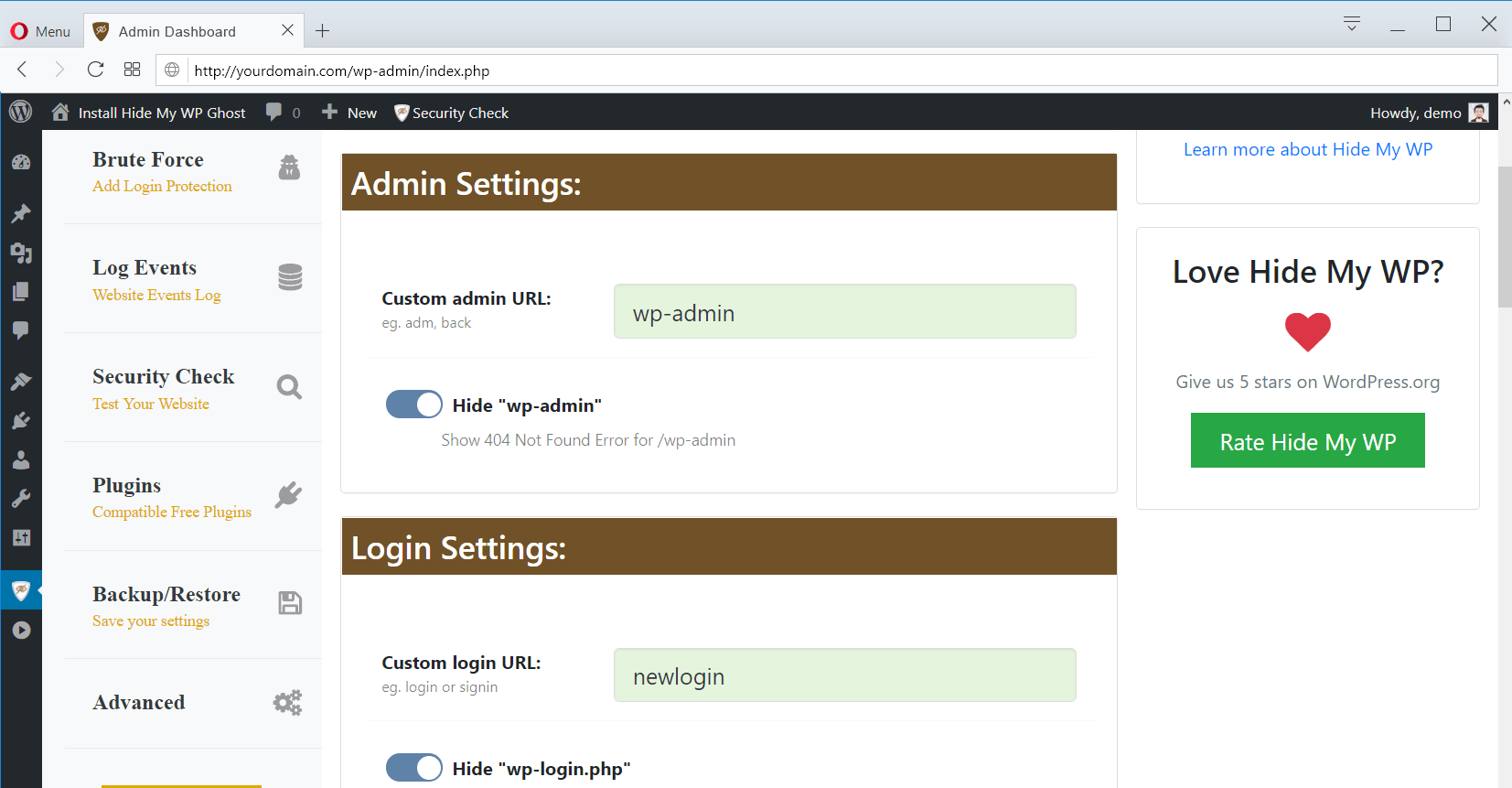Click the Tools wrench icon in sidebar

point(21,499)
